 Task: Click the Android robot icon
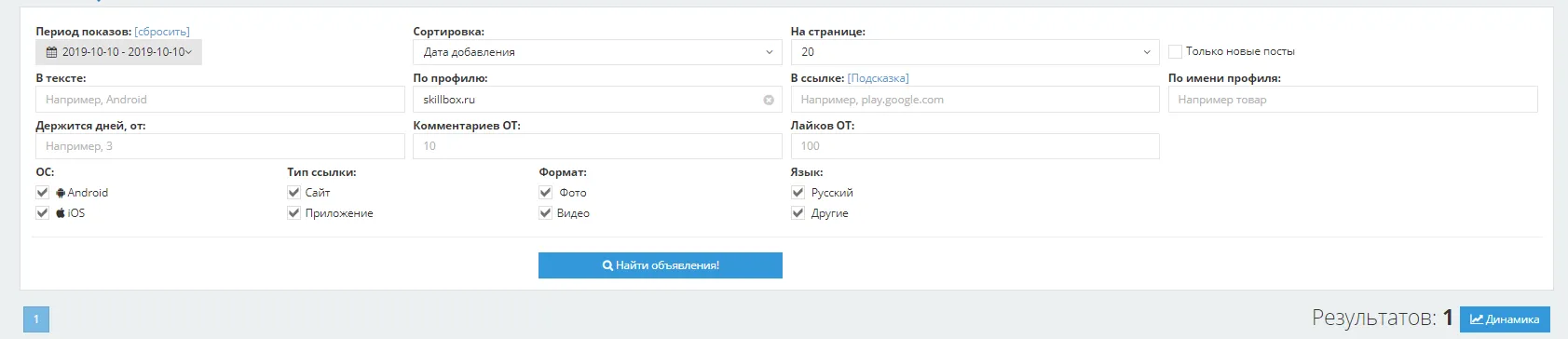point(61,193)
